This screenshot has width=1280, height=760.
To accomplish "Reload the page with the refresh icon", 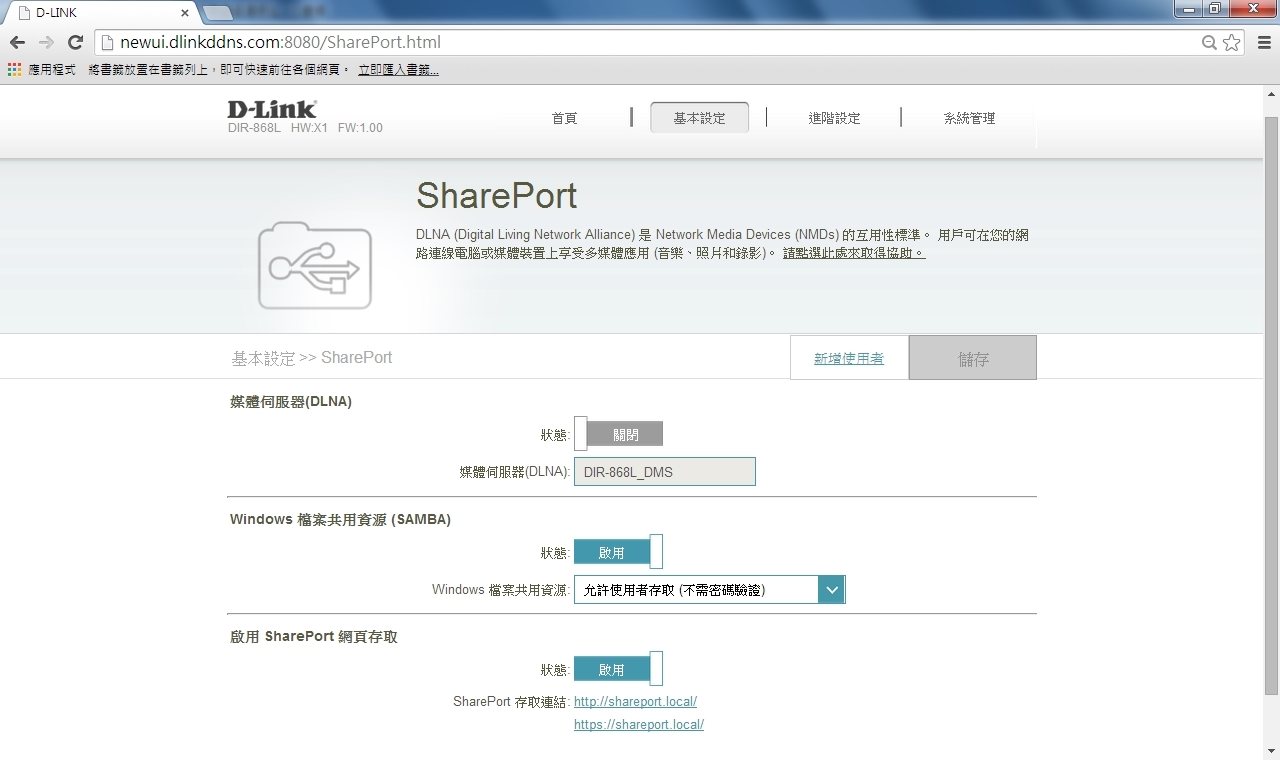I will [x=75, y=42].
